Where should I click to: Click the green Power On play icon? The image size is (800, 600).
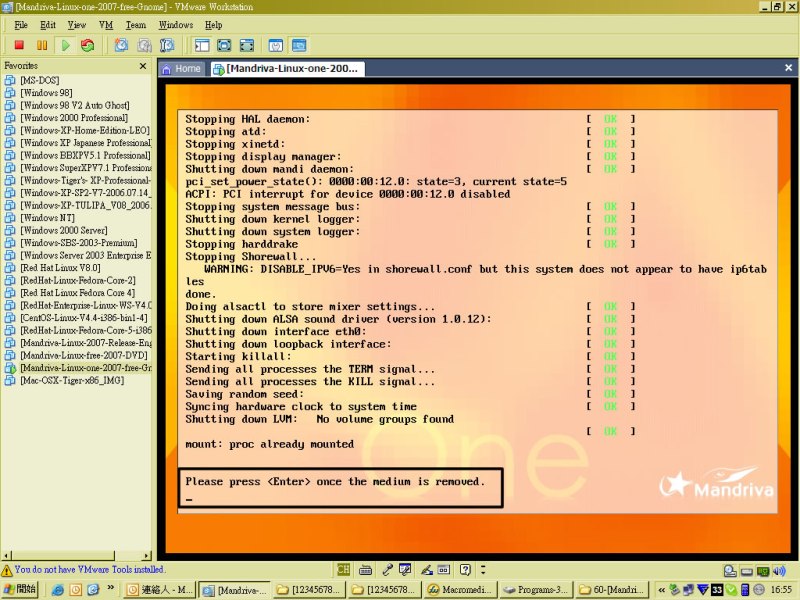(x=65, y=45)
